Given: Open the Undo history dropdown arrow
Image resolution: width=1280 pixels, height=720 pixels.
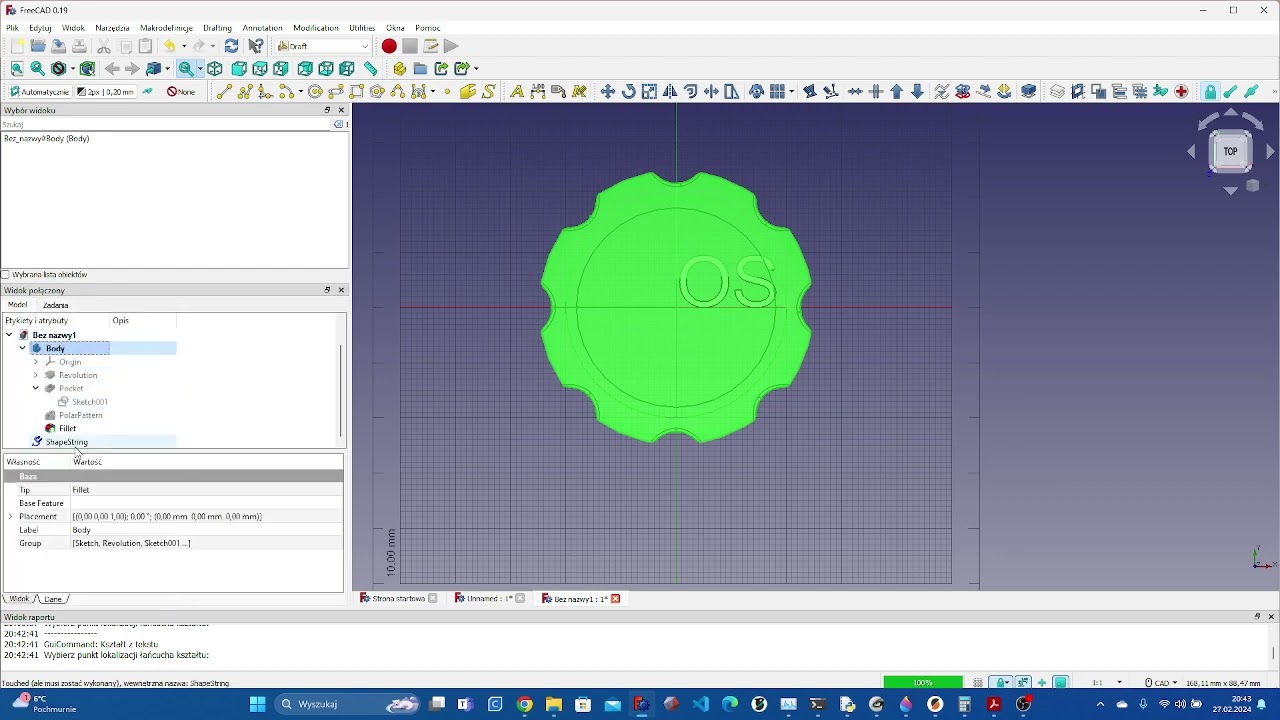Looking at the screenshot, I should [x=183, y=46].
